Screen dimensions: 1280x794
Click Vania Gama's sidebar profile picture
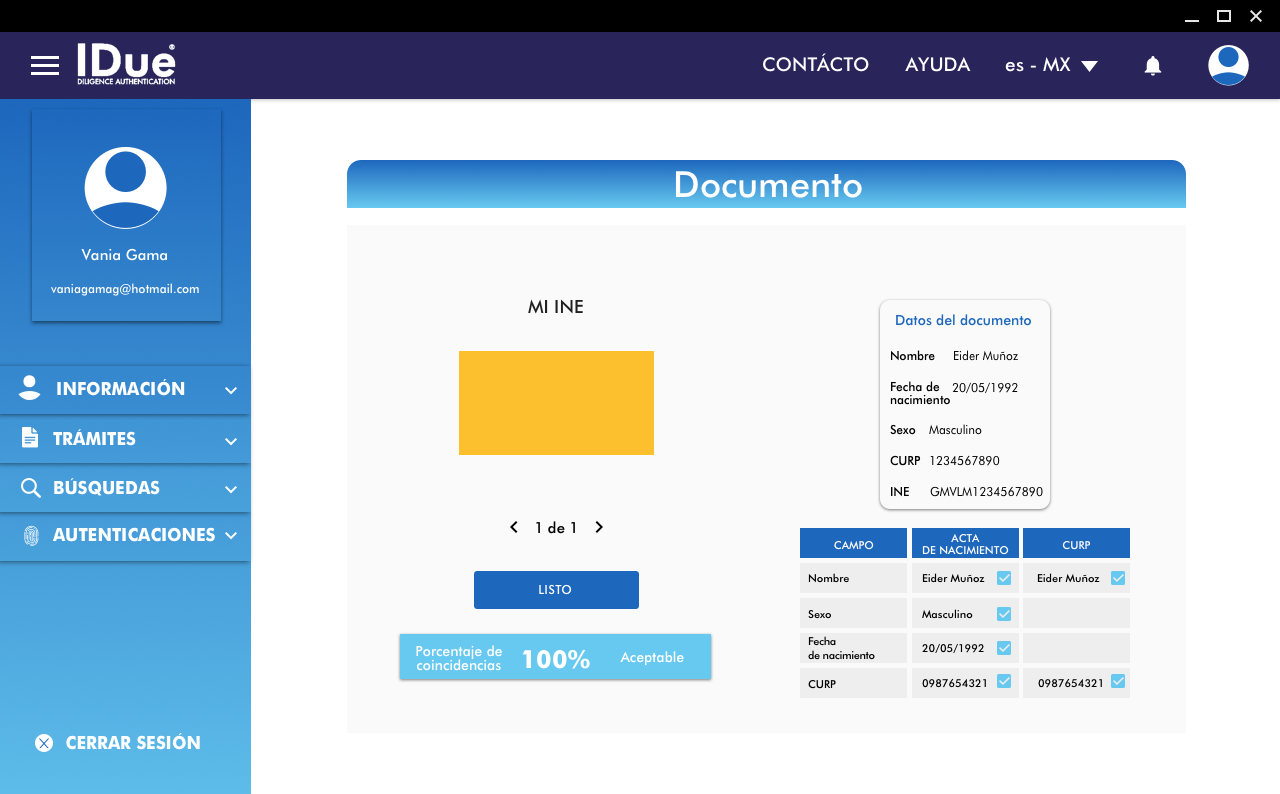[x=125, y=188]
